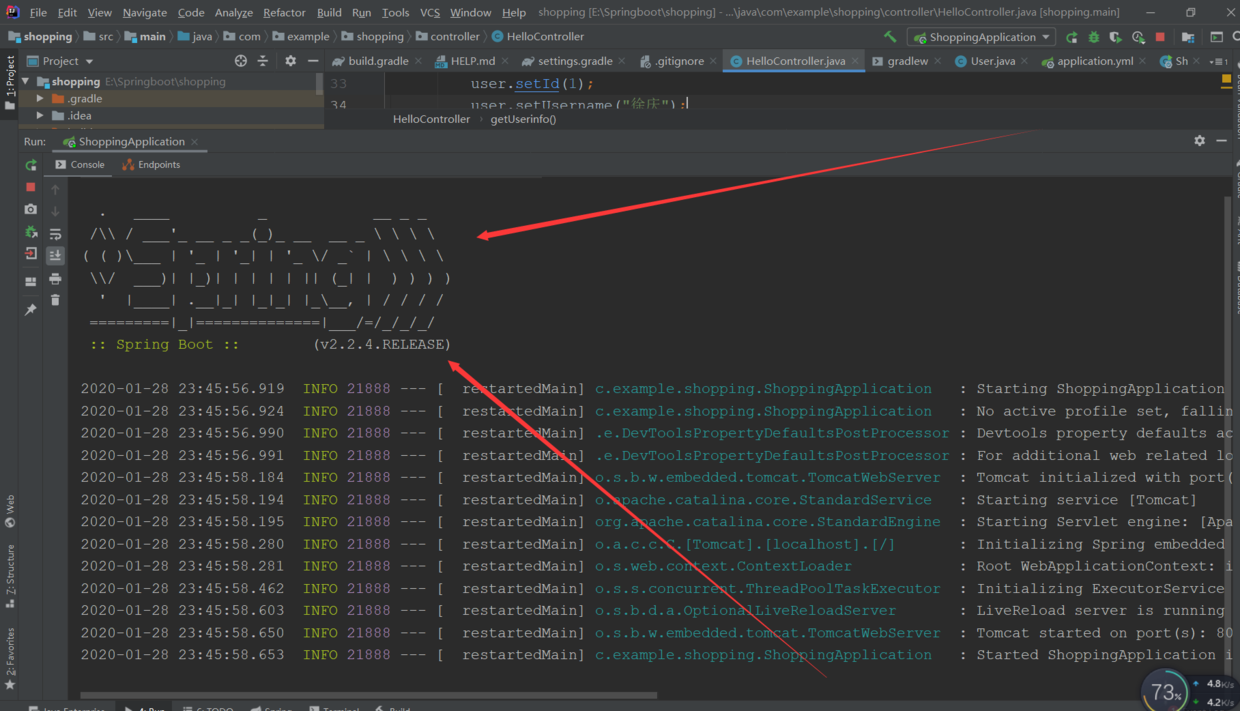Image resolution: width=1240 pixels, height=711 pixels.
Task: Open the Edit menu
Action: (67, 13)
